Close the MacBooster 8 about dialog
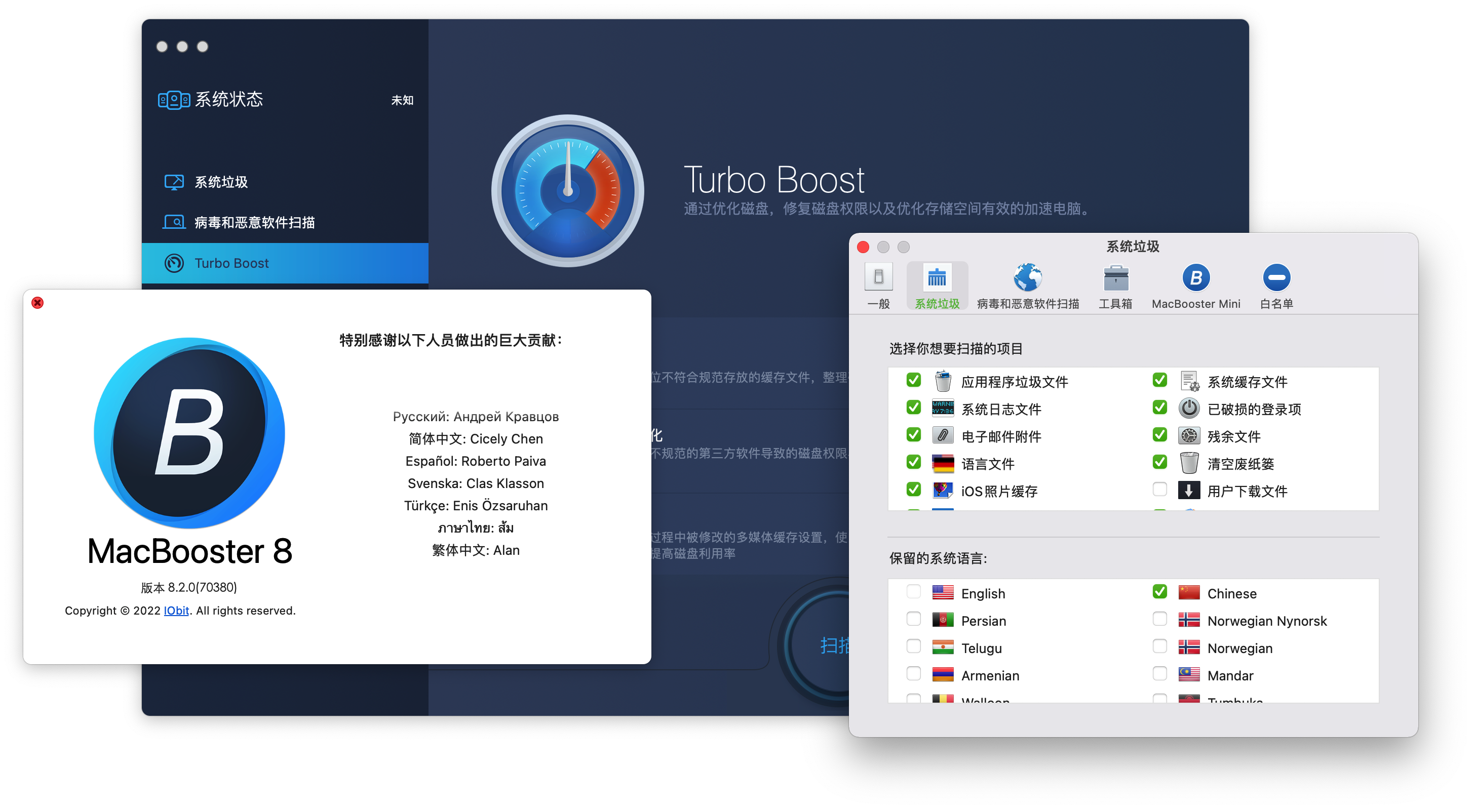 coord(38,303)
